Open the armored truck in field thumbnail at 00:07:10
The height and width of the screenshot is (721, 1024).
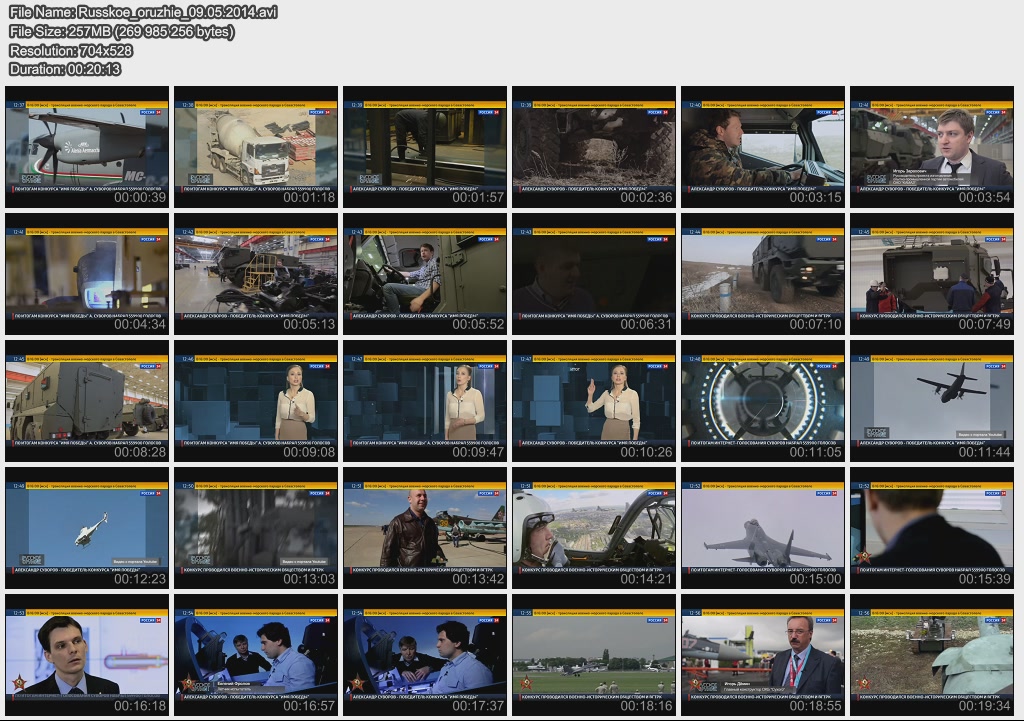pos(763,274)
